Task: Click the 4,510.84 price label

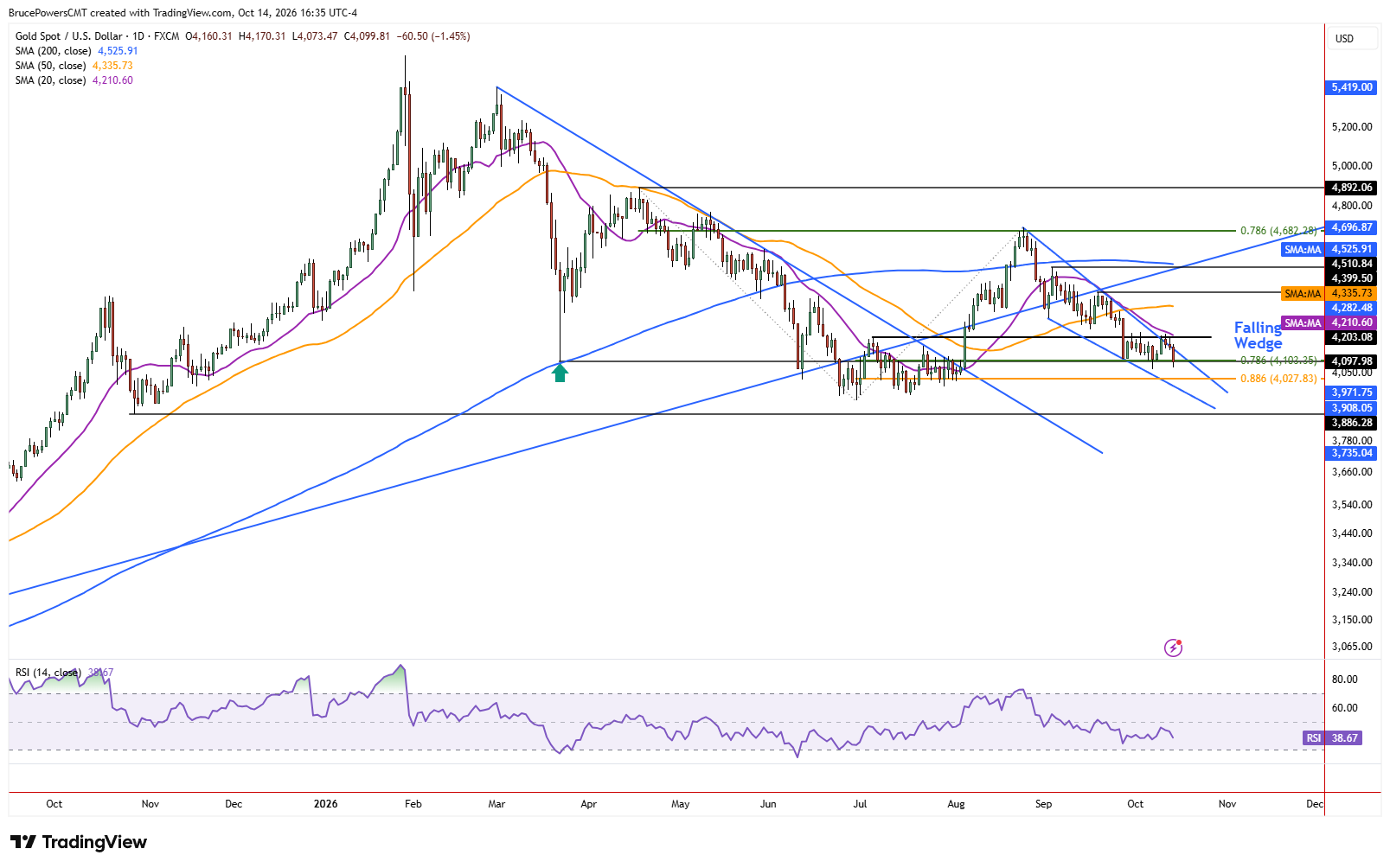Action: coord(1352,264)
